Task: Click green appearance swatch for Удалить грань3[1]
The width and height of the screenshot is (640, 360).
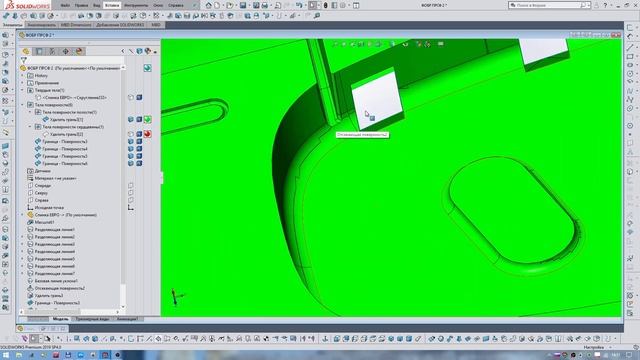Action: pos(147,120)
